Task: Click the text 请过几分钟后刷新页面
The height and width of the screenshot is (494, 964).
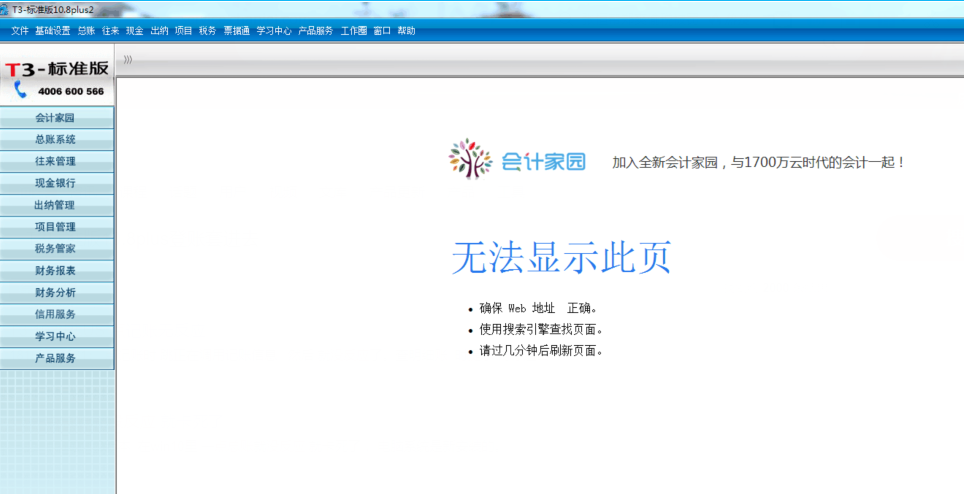Action: pos(541,351)
